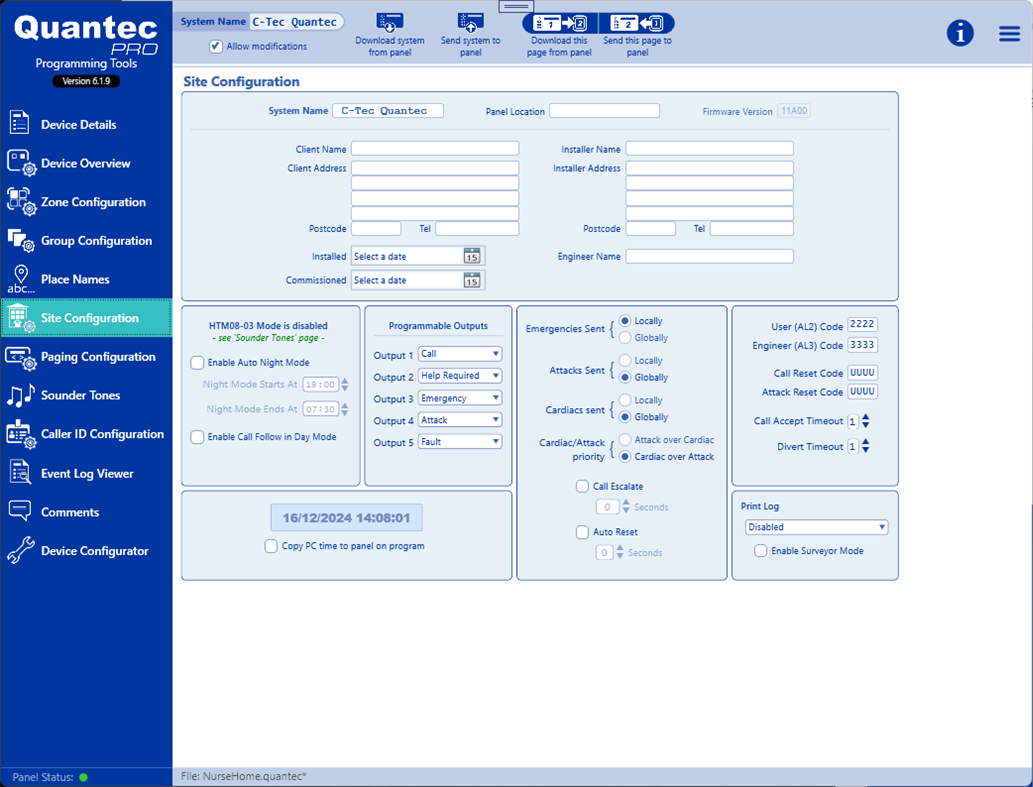Click the site System Name field
1033x787 pixels.
click(x=387, y=111)
